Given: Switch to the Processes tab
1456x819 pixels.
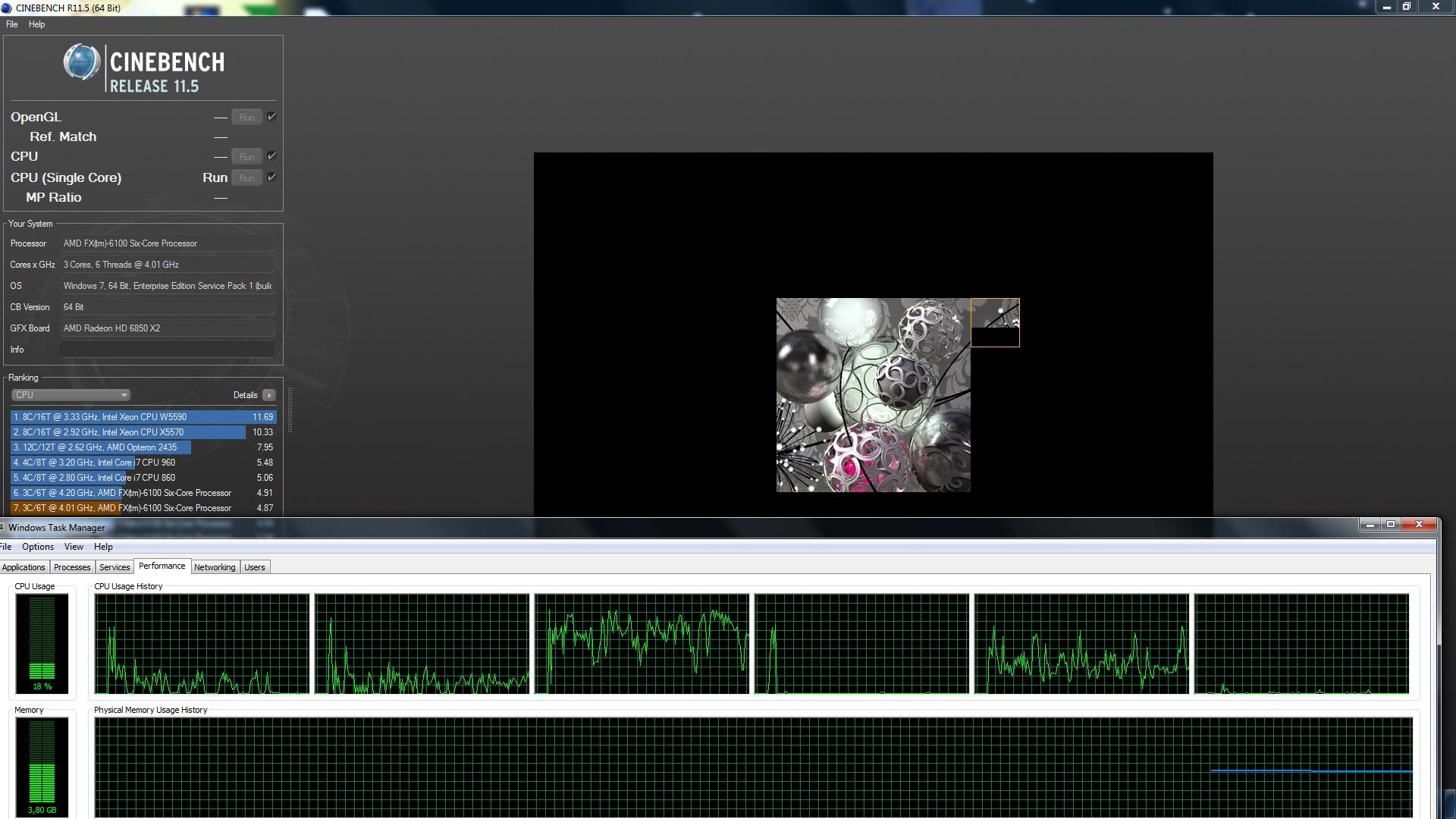Looking at the screenshot, I should pyautogui.click(x=72, y=567).
